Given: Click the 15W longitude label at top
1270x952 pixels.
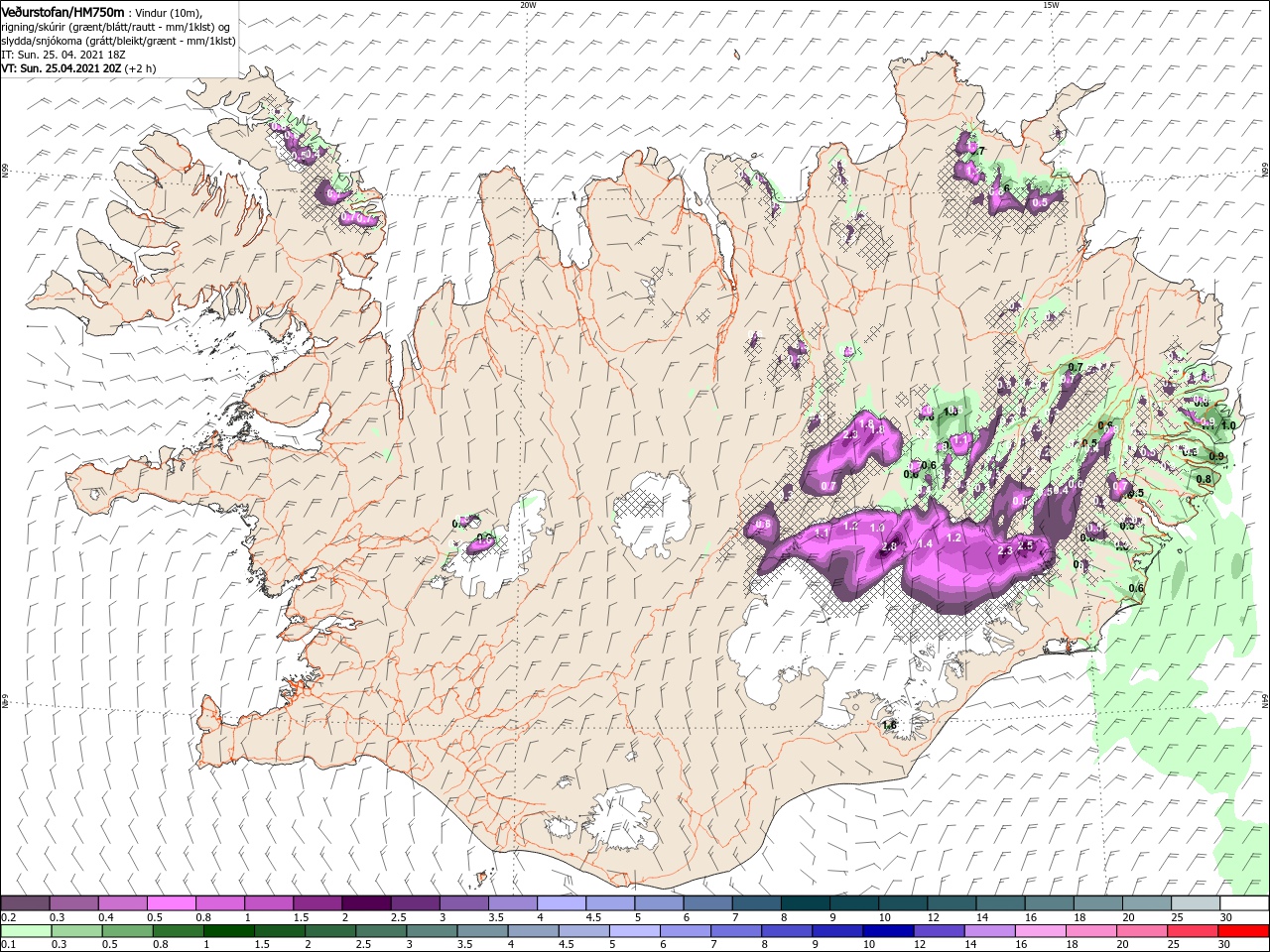Looking at the screenshot, I should pyautogui.click(x=1051, y=4).
